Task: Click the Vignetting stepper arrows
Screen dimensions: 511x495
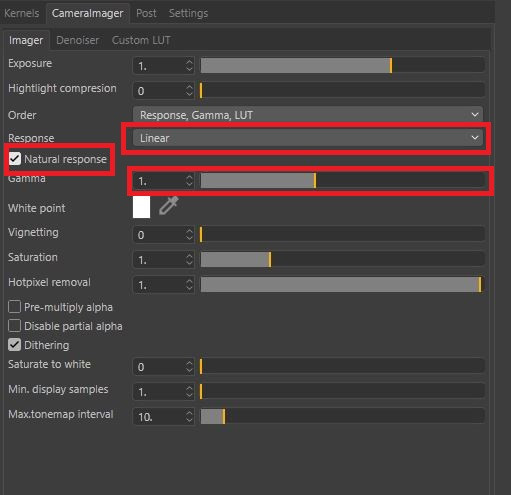Action: (x=189, y=234)
